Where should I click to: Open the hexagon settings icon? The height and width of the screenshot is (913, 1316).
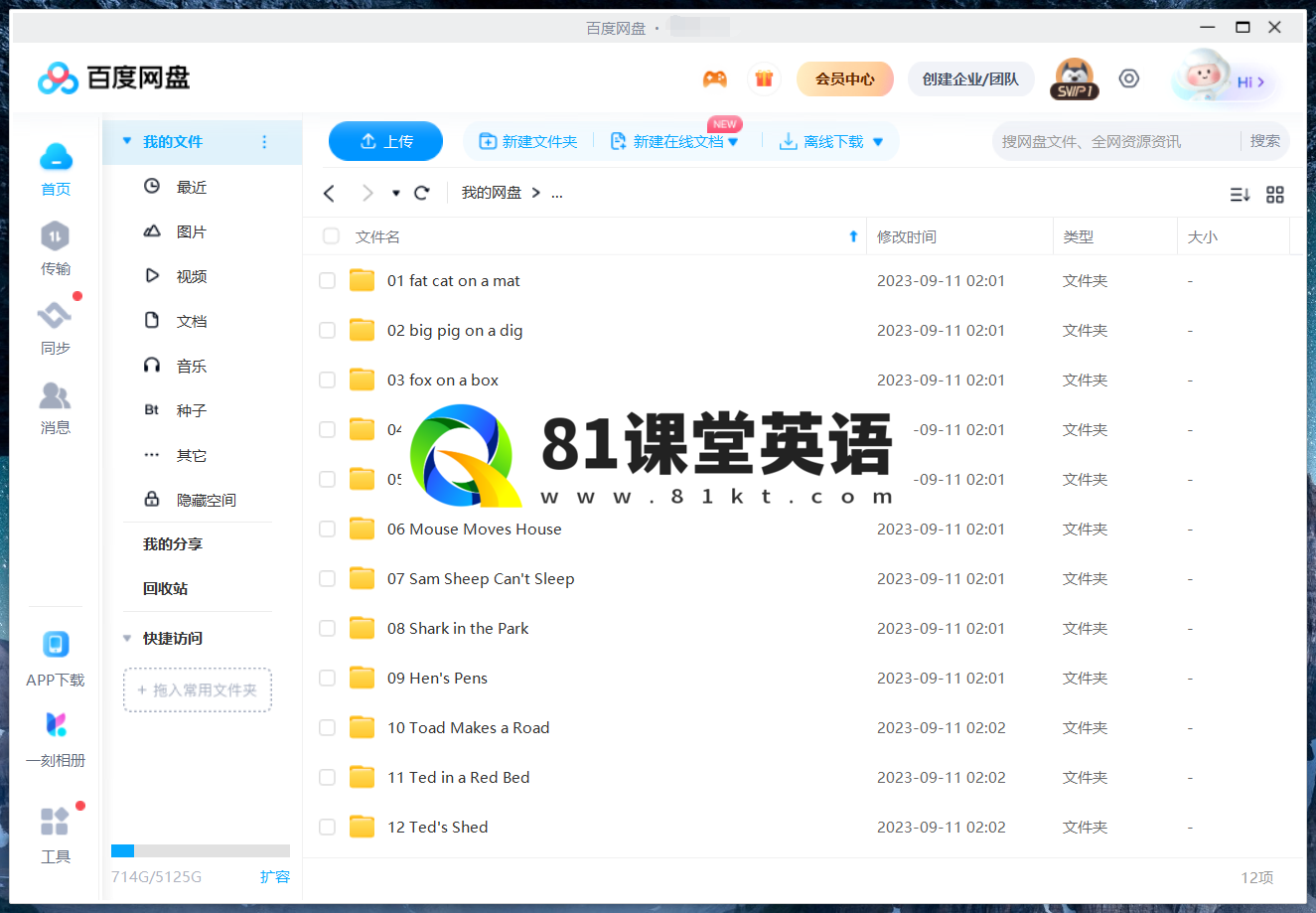tap(1129, 78)
